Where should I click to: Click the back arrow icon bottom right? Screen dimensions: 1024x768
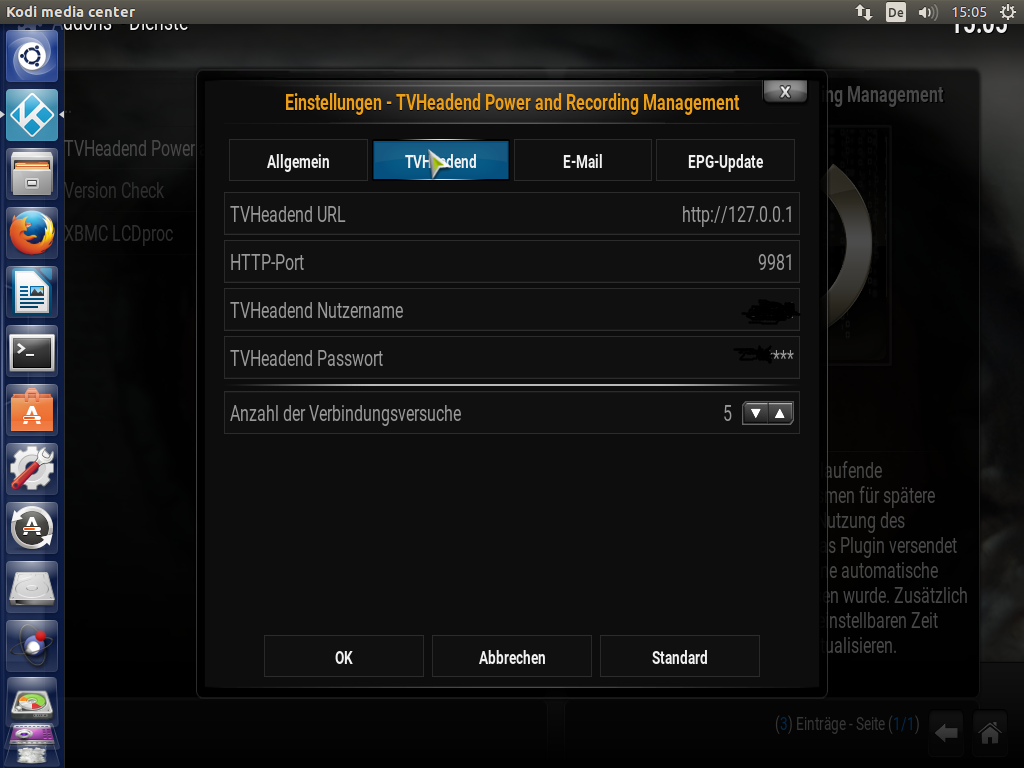pyautogui.click(x=946, y=733)
